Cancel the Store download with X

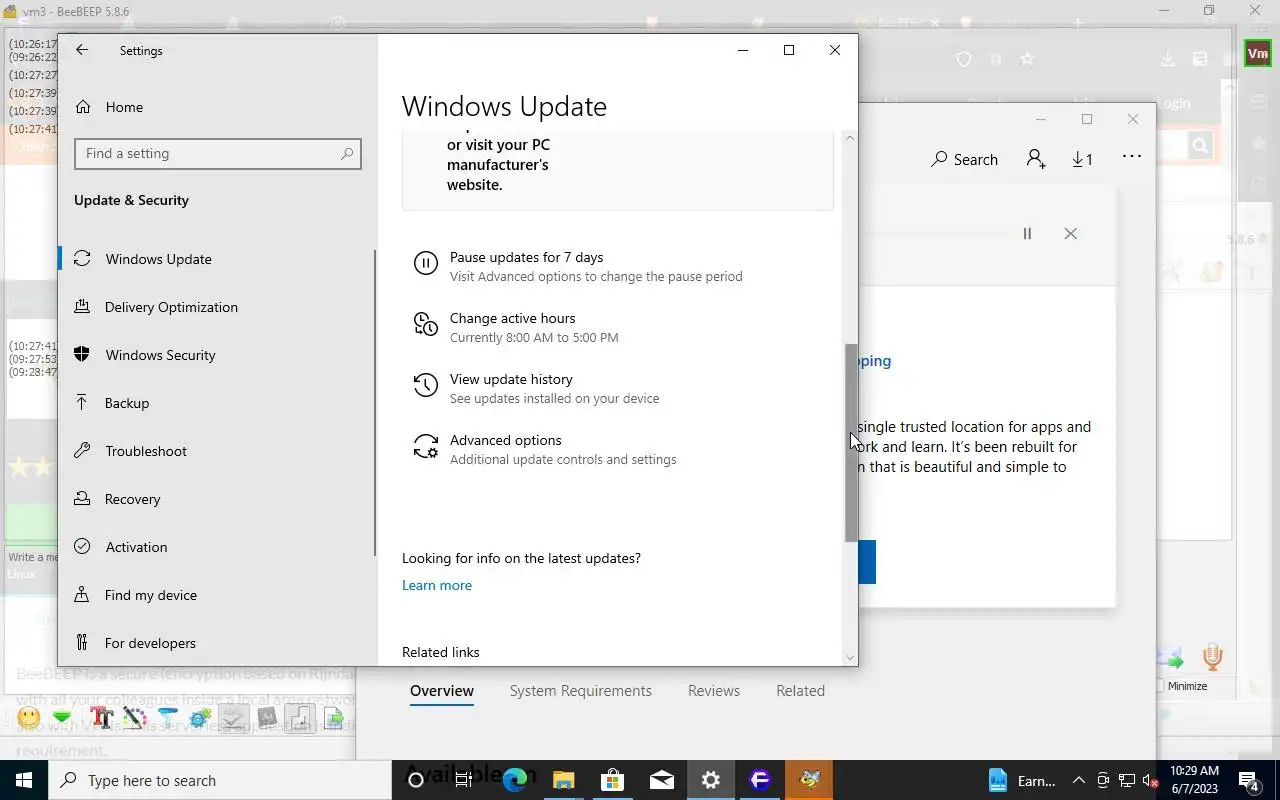pos(1070,233)
